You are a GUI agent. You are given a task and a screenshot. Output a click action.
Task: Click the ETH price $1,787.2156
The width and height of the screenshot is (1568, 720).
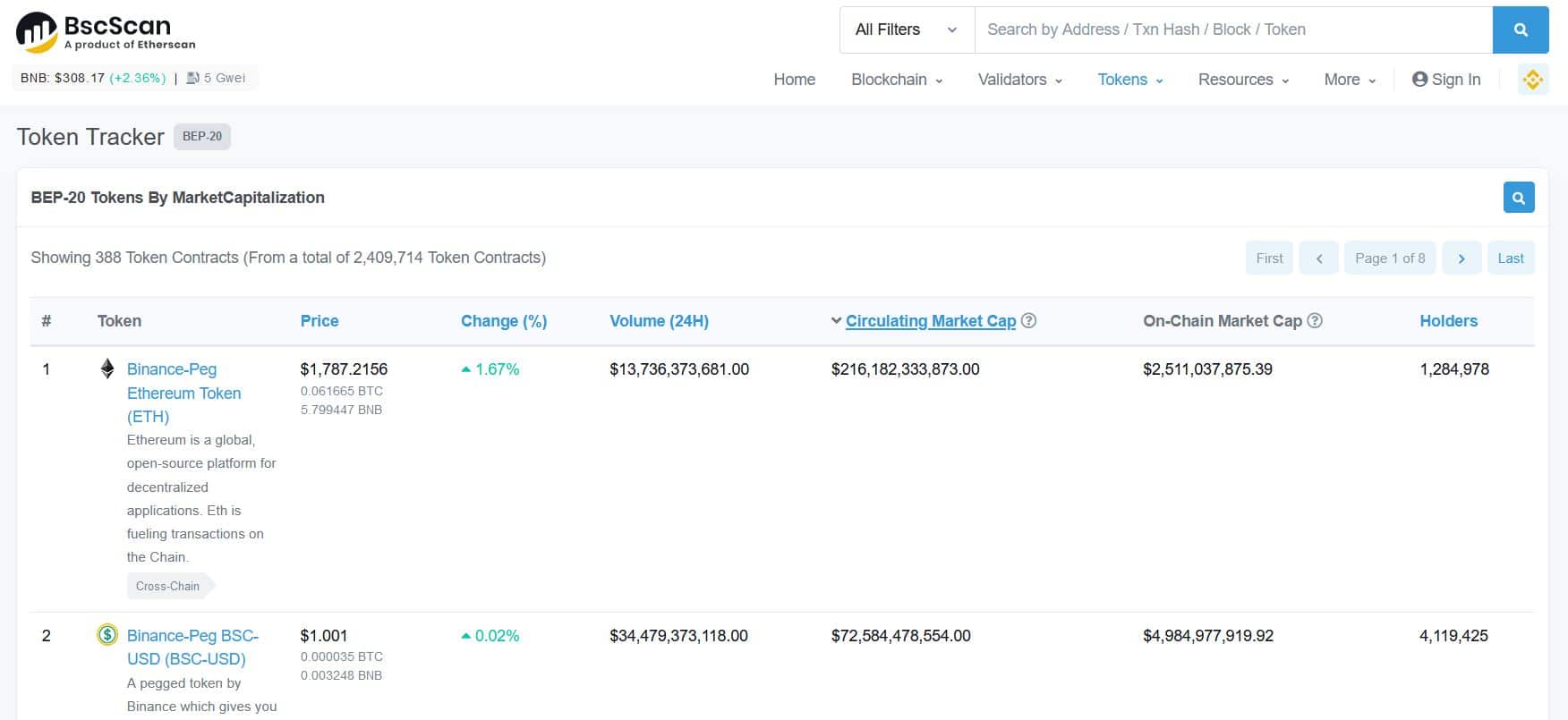pyautogui.click(x=344, y=369)
